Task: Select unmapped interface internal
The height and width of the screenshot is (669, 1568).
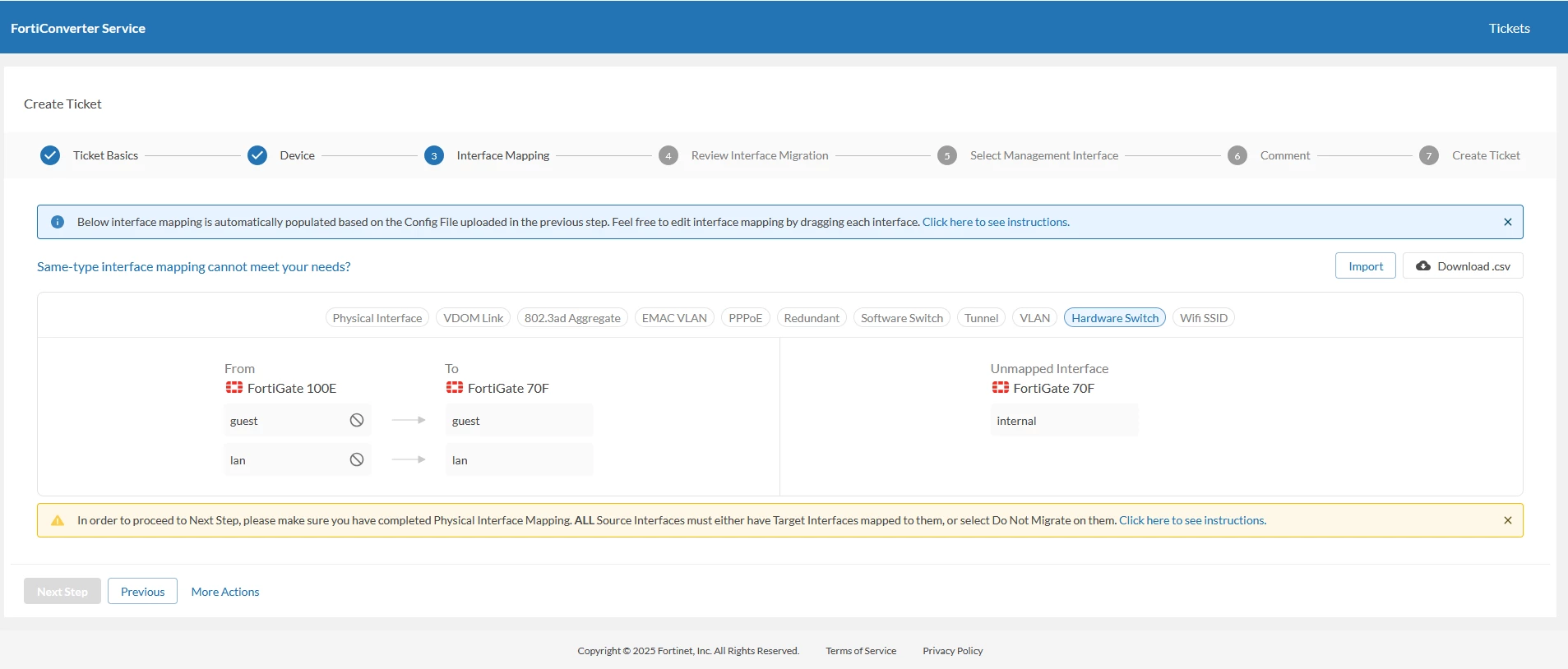Action: (x=1064, y=420)
